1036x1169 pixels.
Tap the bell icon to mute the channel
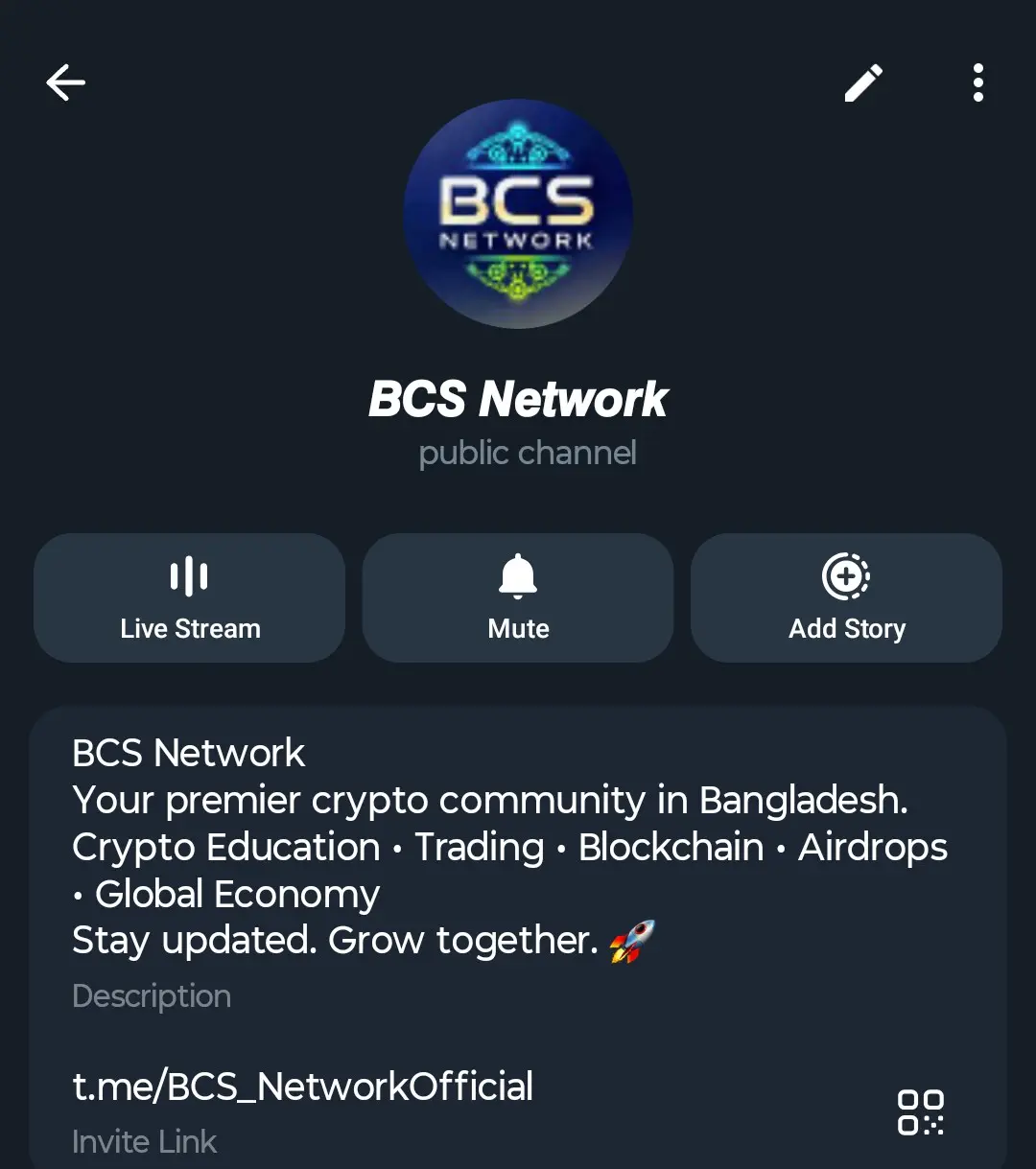(x=518, y=576)
